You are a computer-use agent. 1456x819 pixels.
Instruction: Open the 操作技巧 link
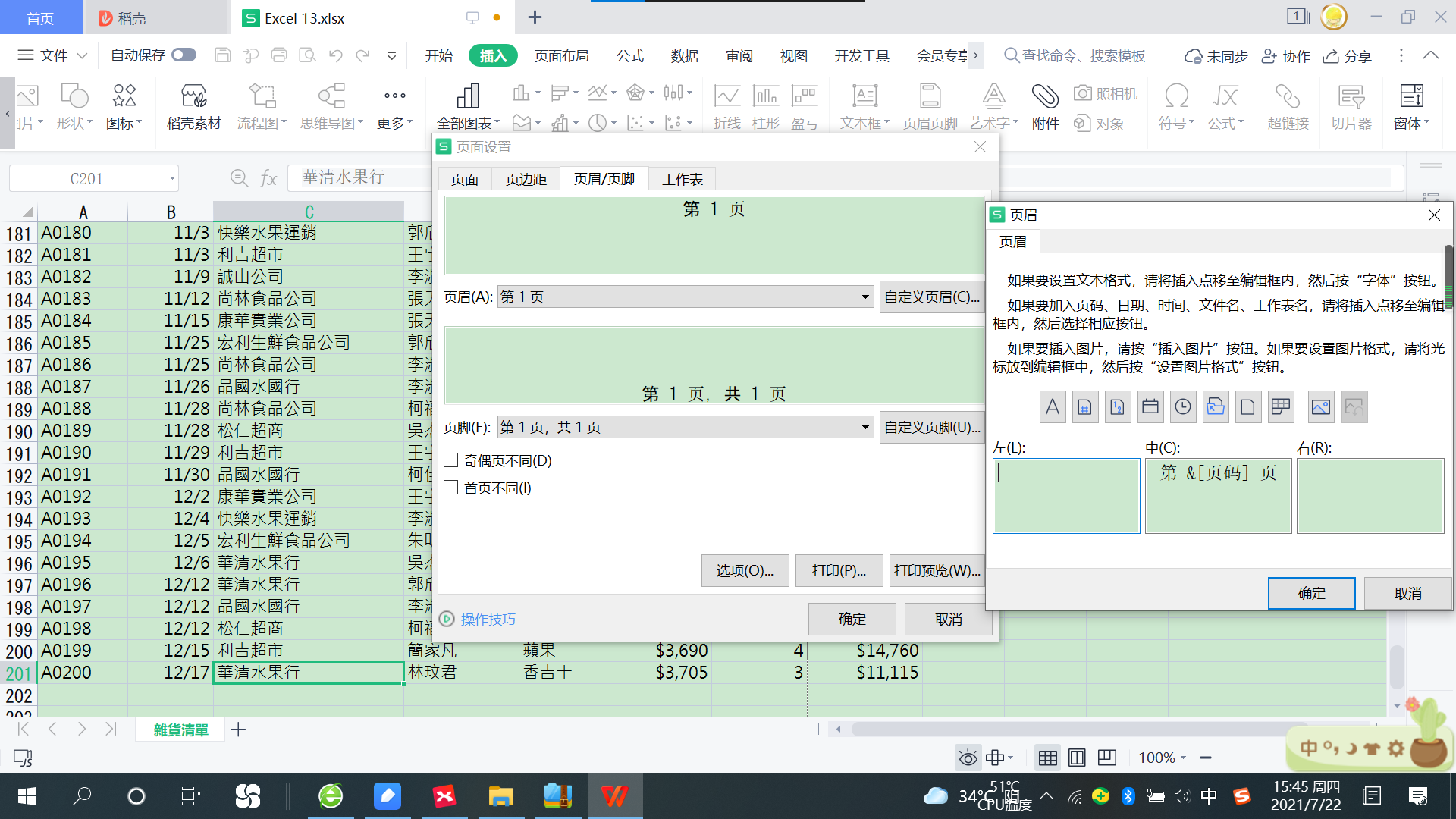pos(488,620)
